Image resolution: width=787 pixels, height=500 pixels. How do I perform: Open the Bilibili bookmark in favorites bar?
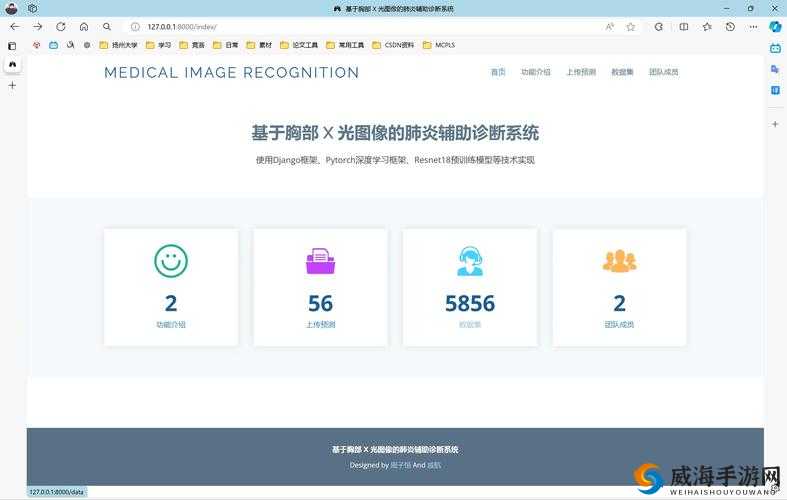[x=53, y=45]
